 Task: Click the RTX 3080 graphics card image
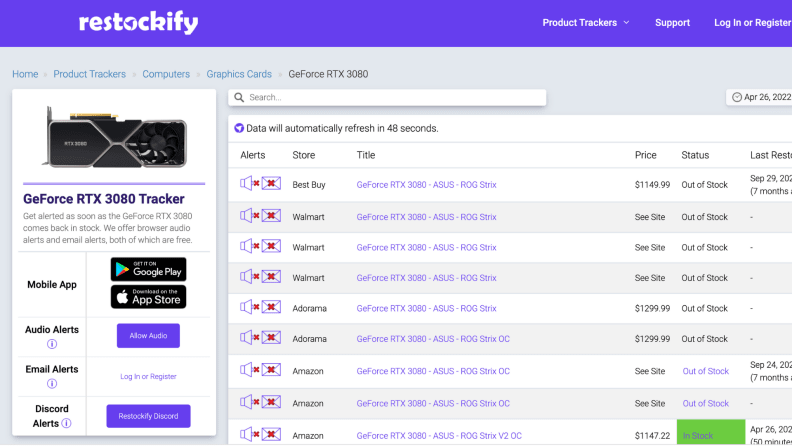pyautogui.click(x=115, y=137)
